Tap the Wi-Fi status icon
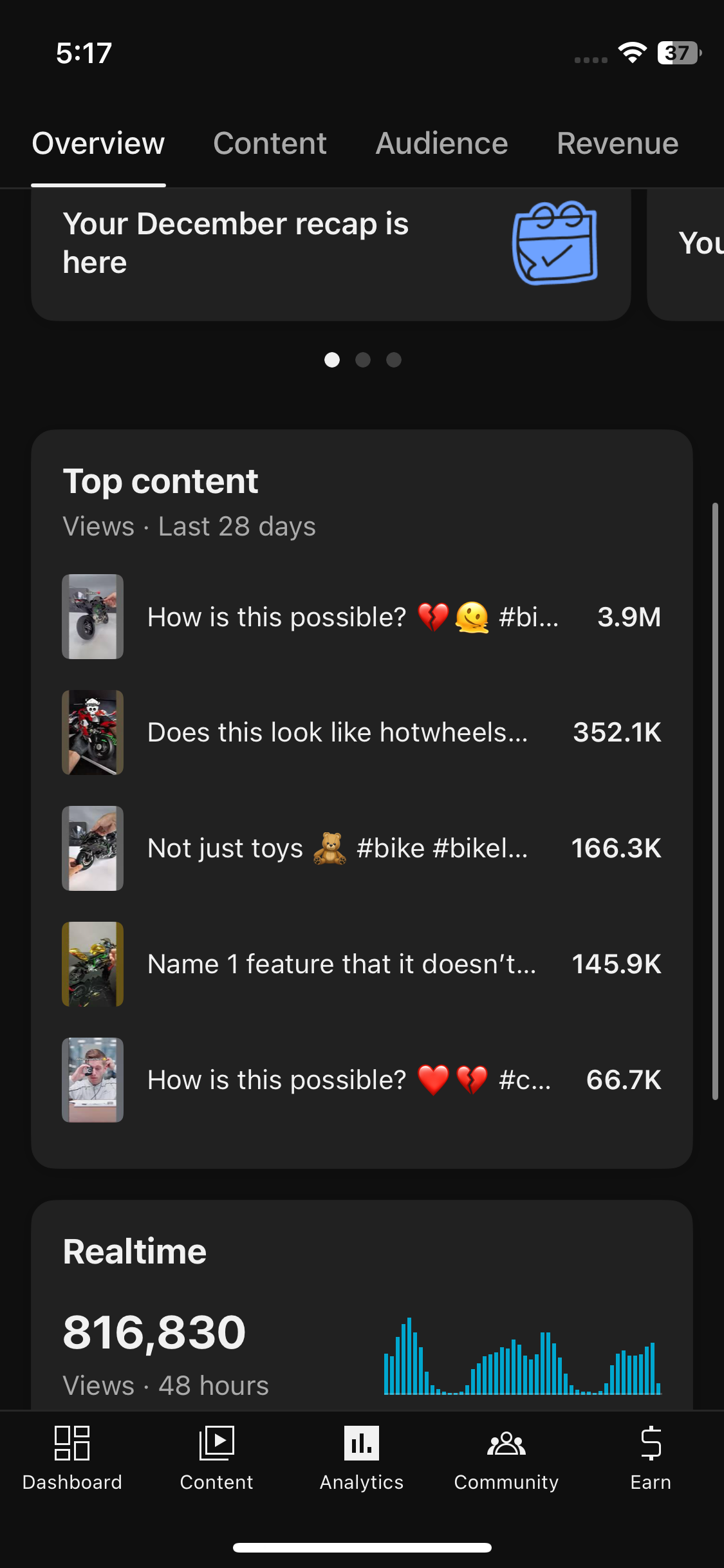 (632, 53)
